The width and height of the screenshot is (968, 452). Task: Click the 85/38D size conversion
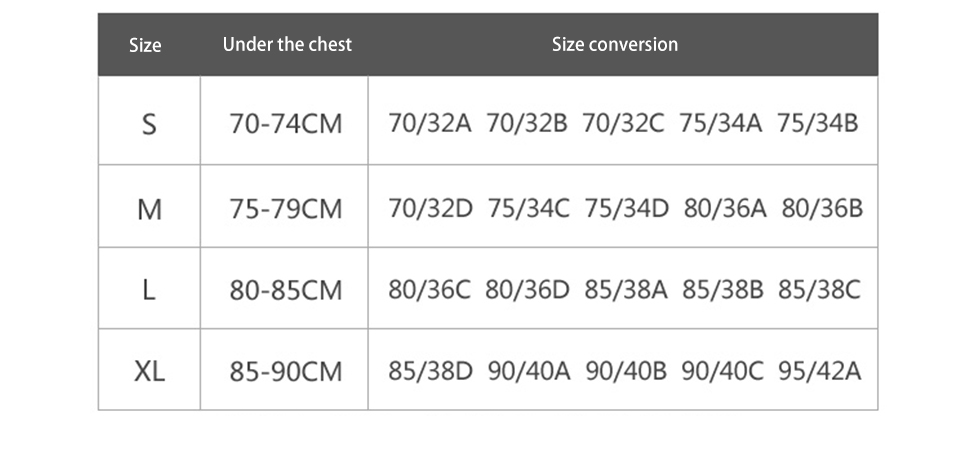(x=429, y=372)
